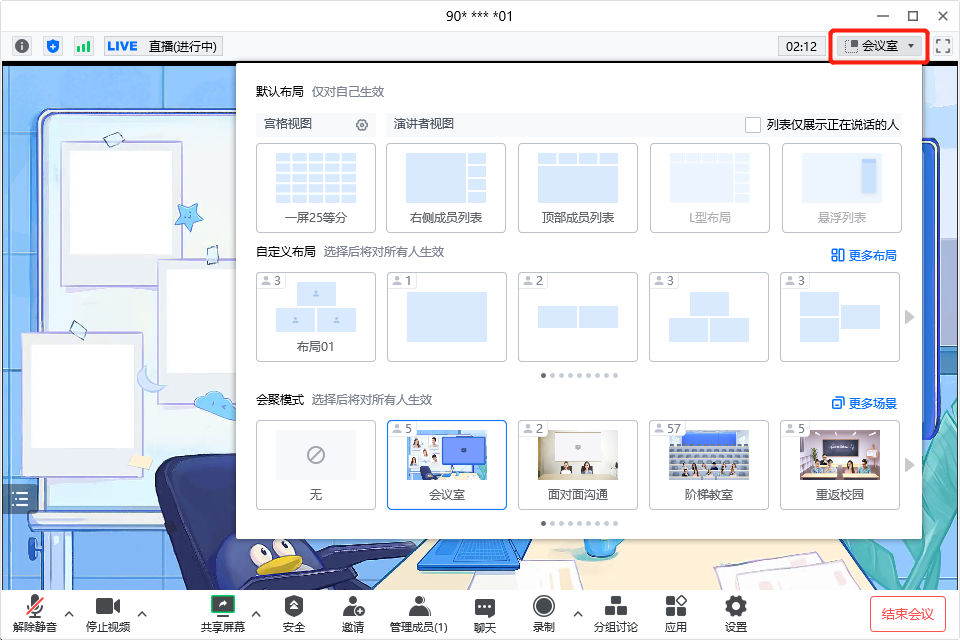Select the 悬浮列表 layout
This screenshot has width=960, height=640.
click(842, 188)
